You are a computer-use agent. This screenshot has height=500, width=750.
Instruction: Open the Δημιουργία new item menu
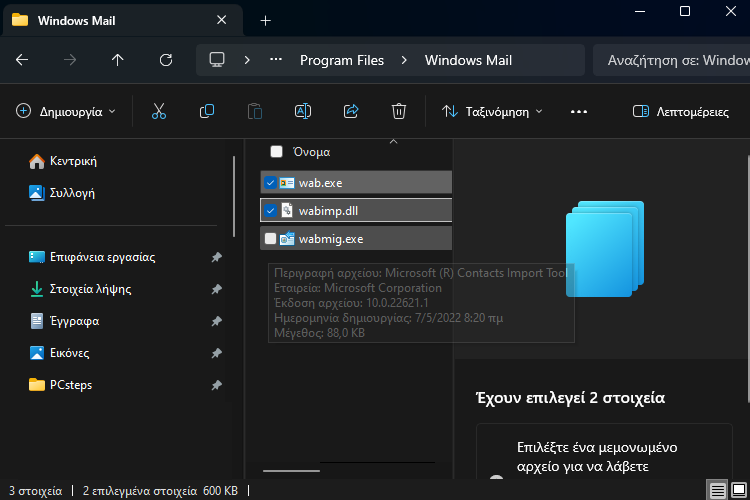click(66, 111)
